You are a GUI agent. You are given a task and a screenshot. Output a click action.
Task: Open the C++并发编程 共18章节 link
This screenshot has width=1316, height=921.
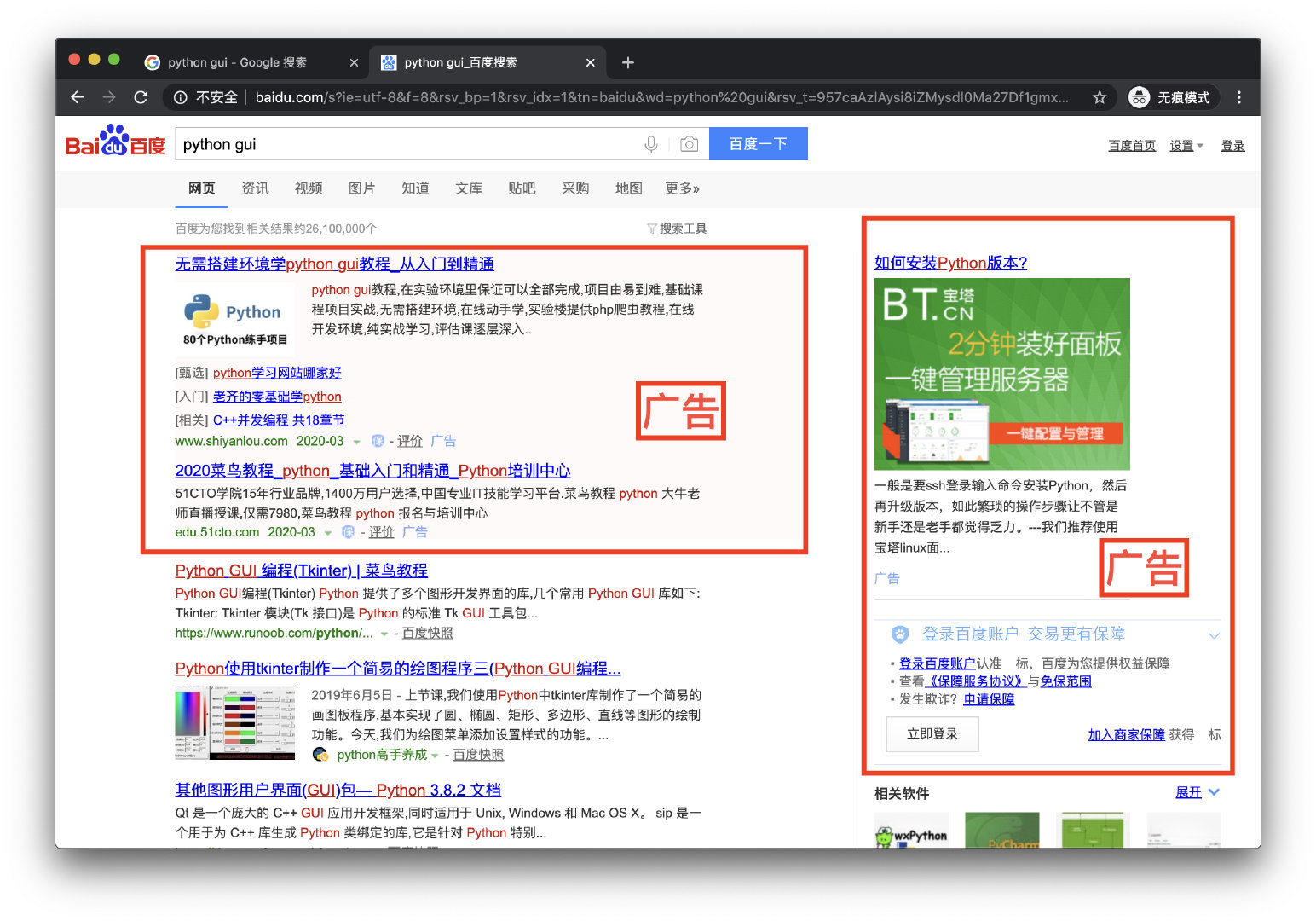click(279, 420)
